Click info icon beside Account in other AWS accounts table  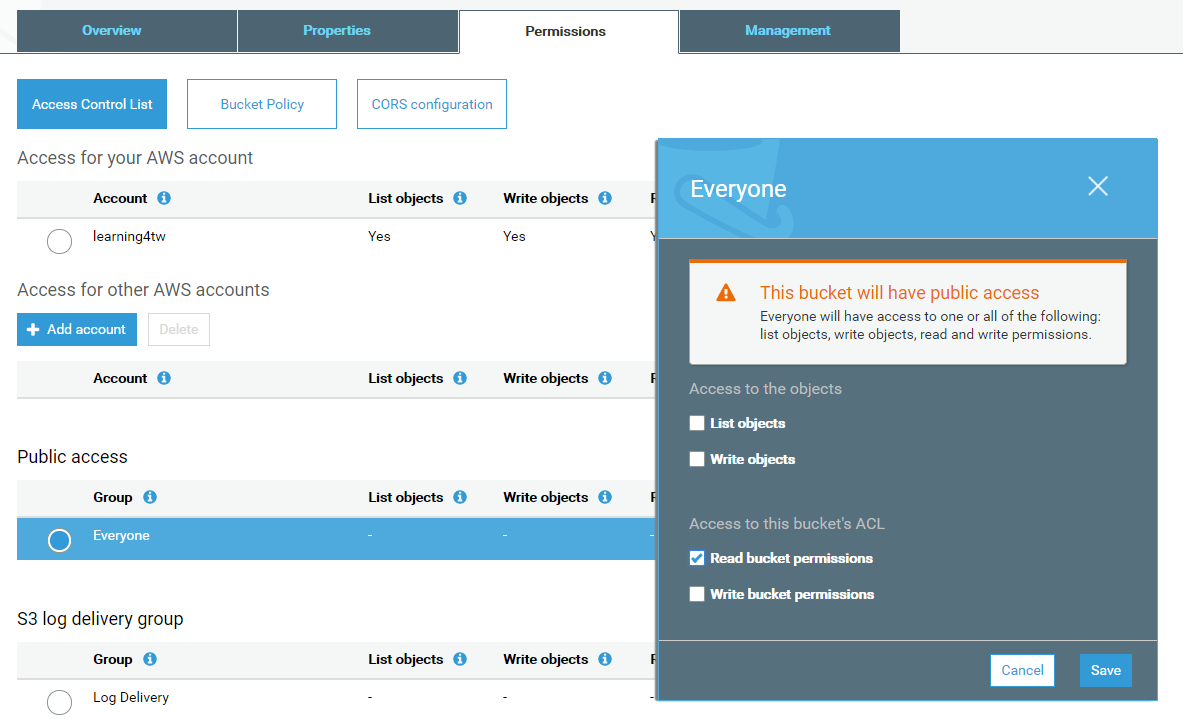click(164, 378)
